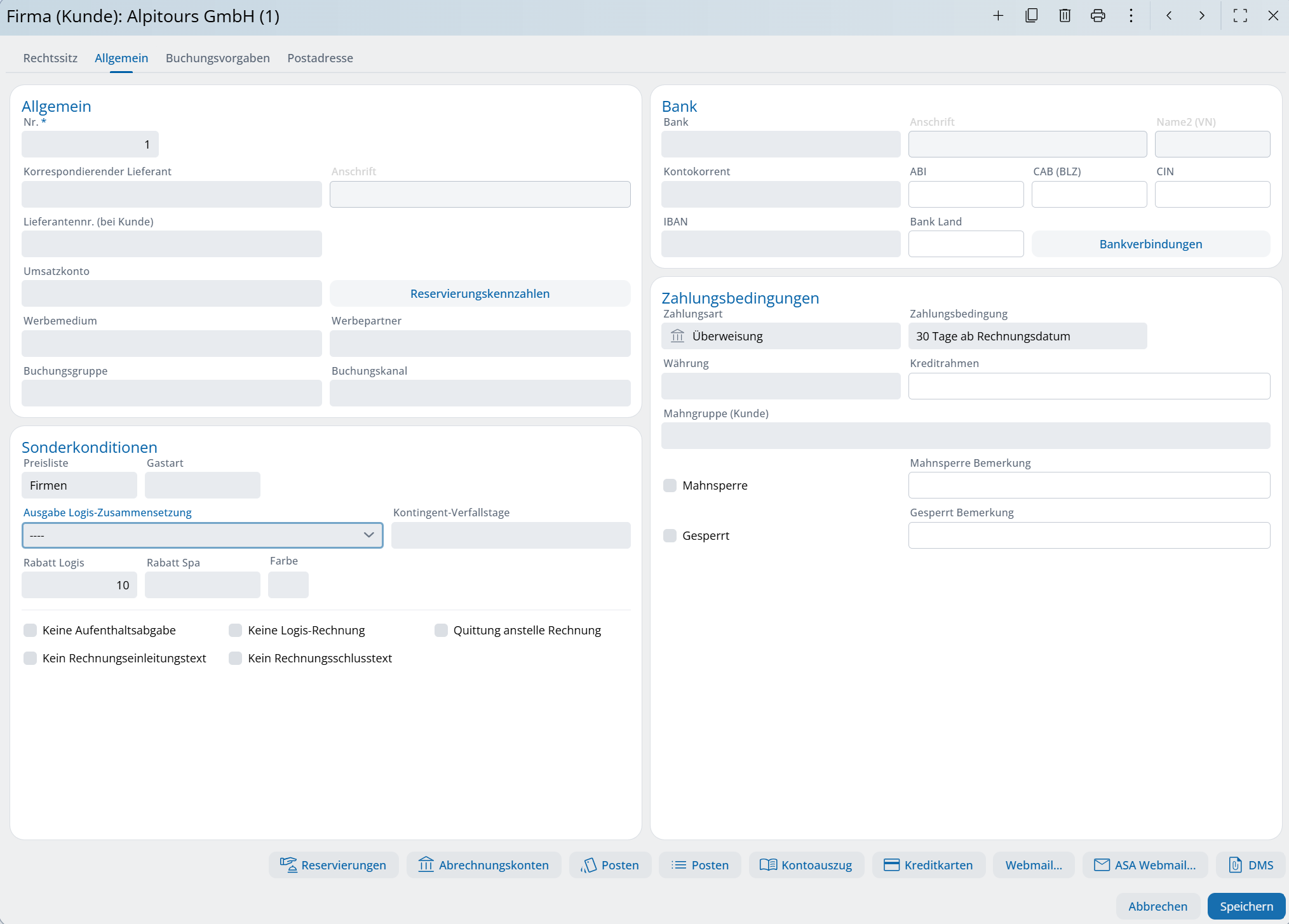Enable Kein Rechnungseinleitungstext checkbox

(30, 658)
